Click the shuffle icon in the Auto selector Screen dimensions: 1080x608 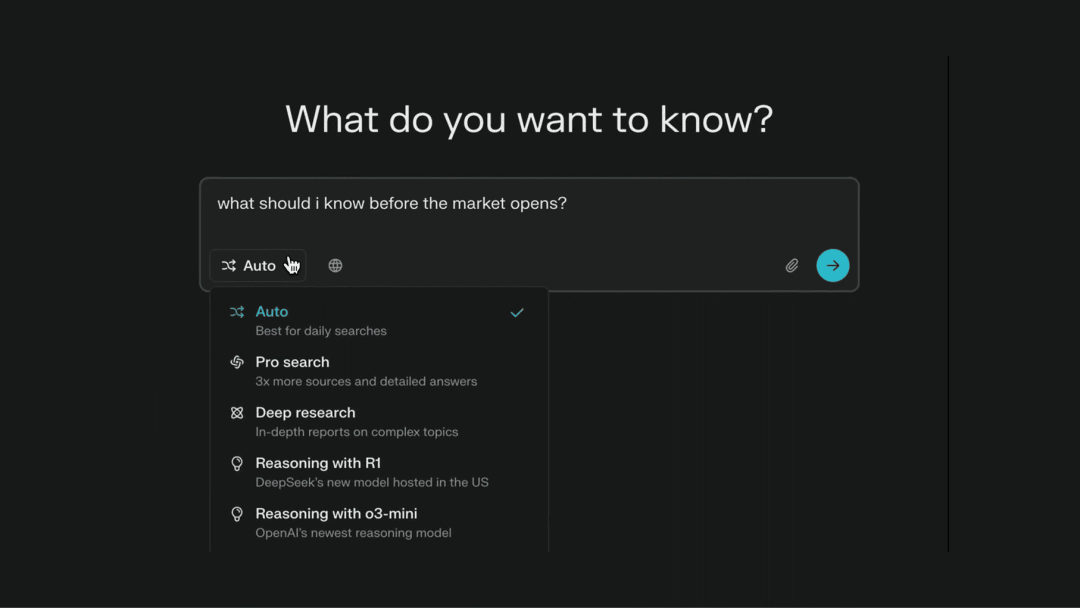[x=229, y=266]
